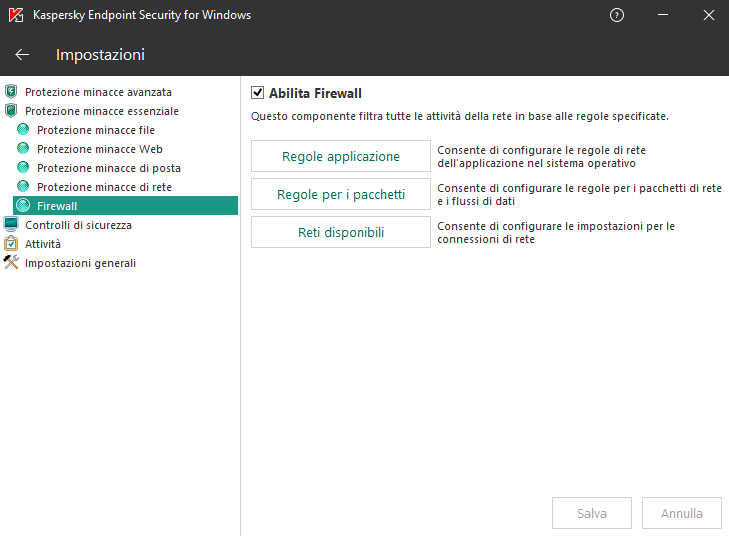The image size is (729, 536).
Task: Click description 'regole di rete dell'applicazione'
Action: (542, 157)
